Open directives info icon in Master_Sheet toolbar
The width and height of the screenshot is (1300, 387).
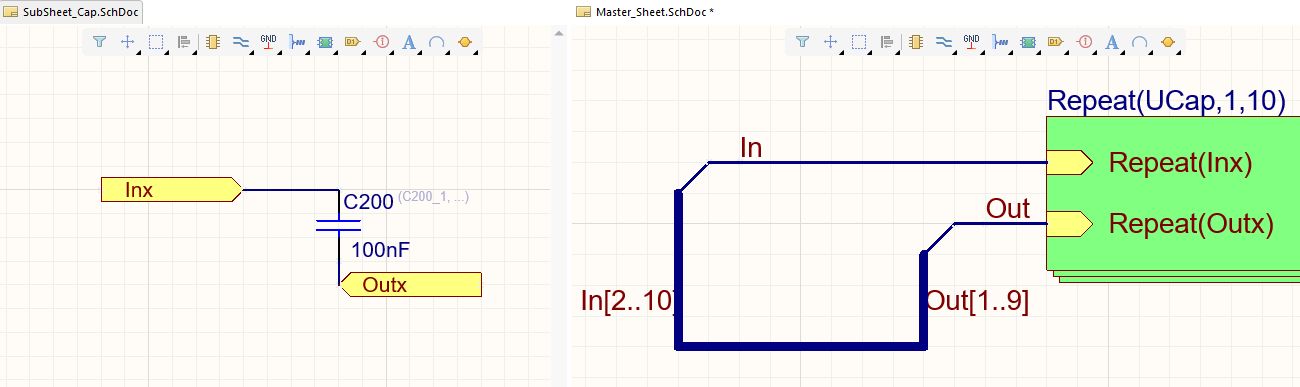click(1084, 42)
